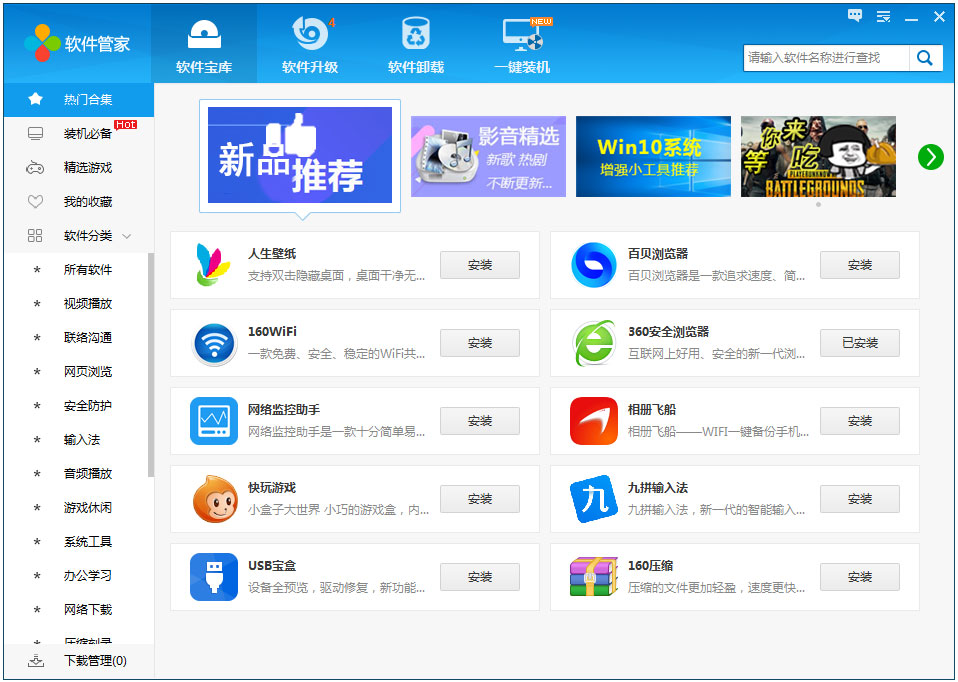Click the 网络监控助手 monitor icon
The width and height of the screenshot is (958, 682).
pos(214,421)
